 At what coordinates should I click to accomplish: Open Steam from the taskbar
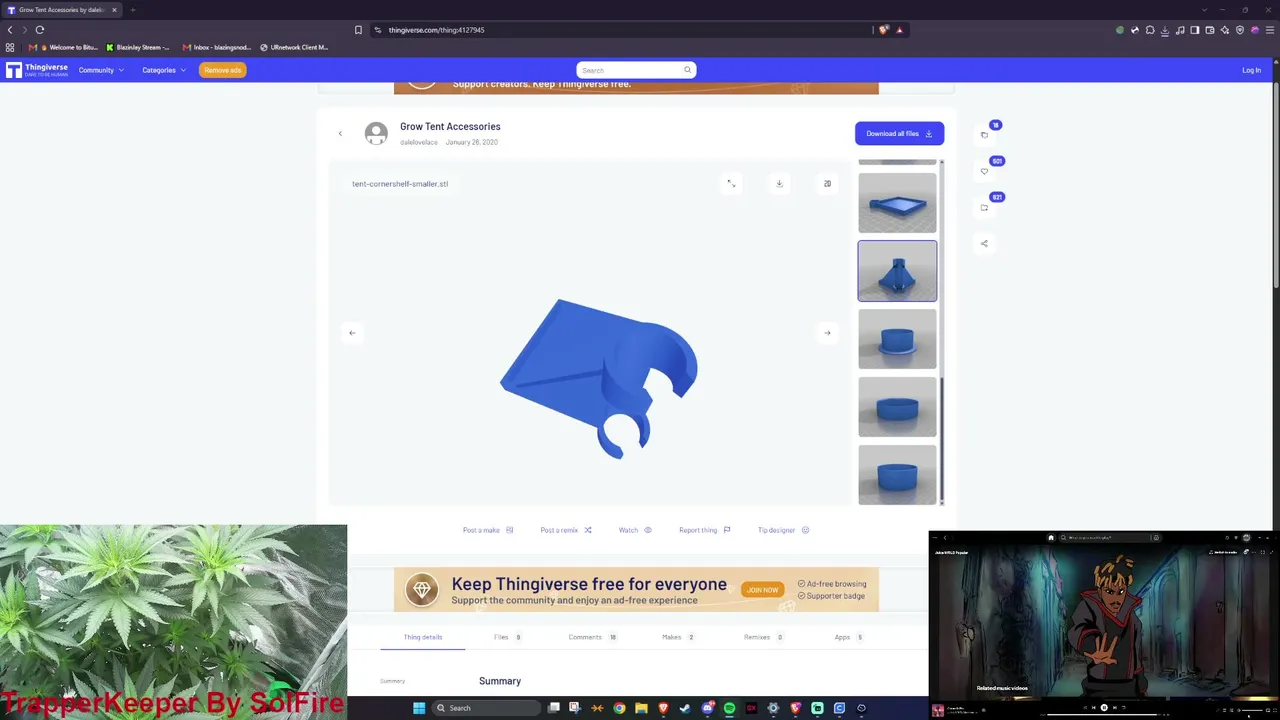click(685, 708)
